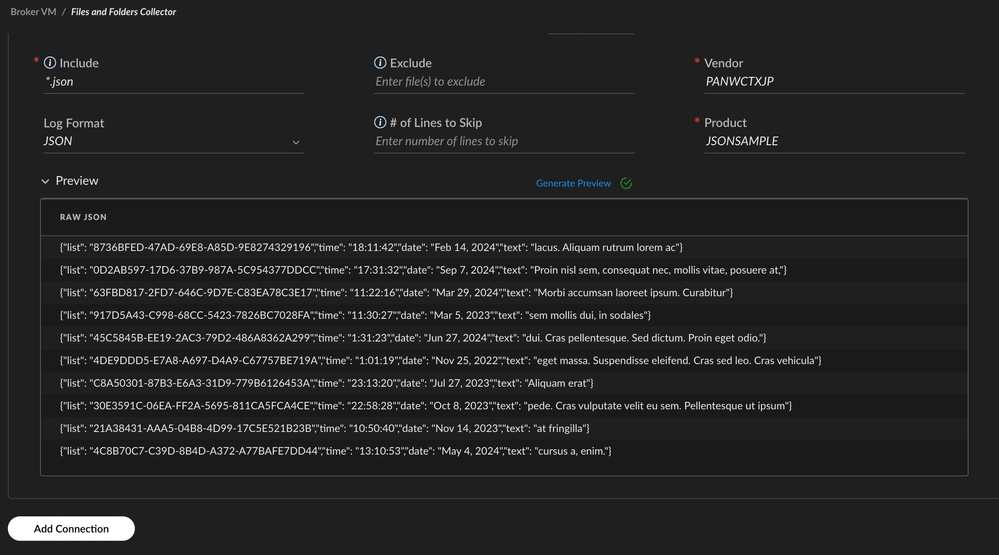Click the Generate Preview link
The height and width of the screenshot is (555, 999).
click(573, 183)
